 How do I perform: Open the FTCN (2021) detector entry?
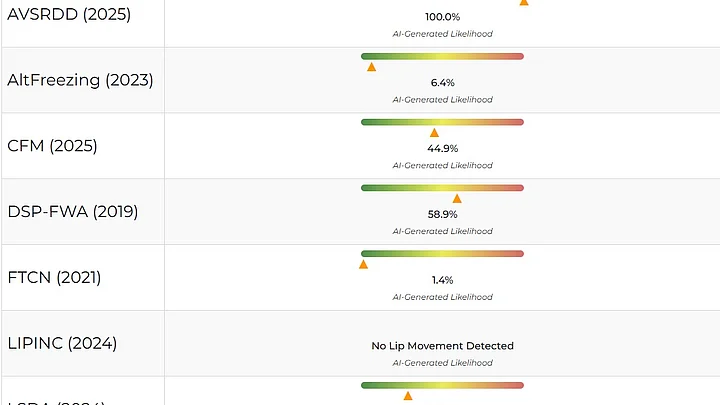[x=54, y=277]
